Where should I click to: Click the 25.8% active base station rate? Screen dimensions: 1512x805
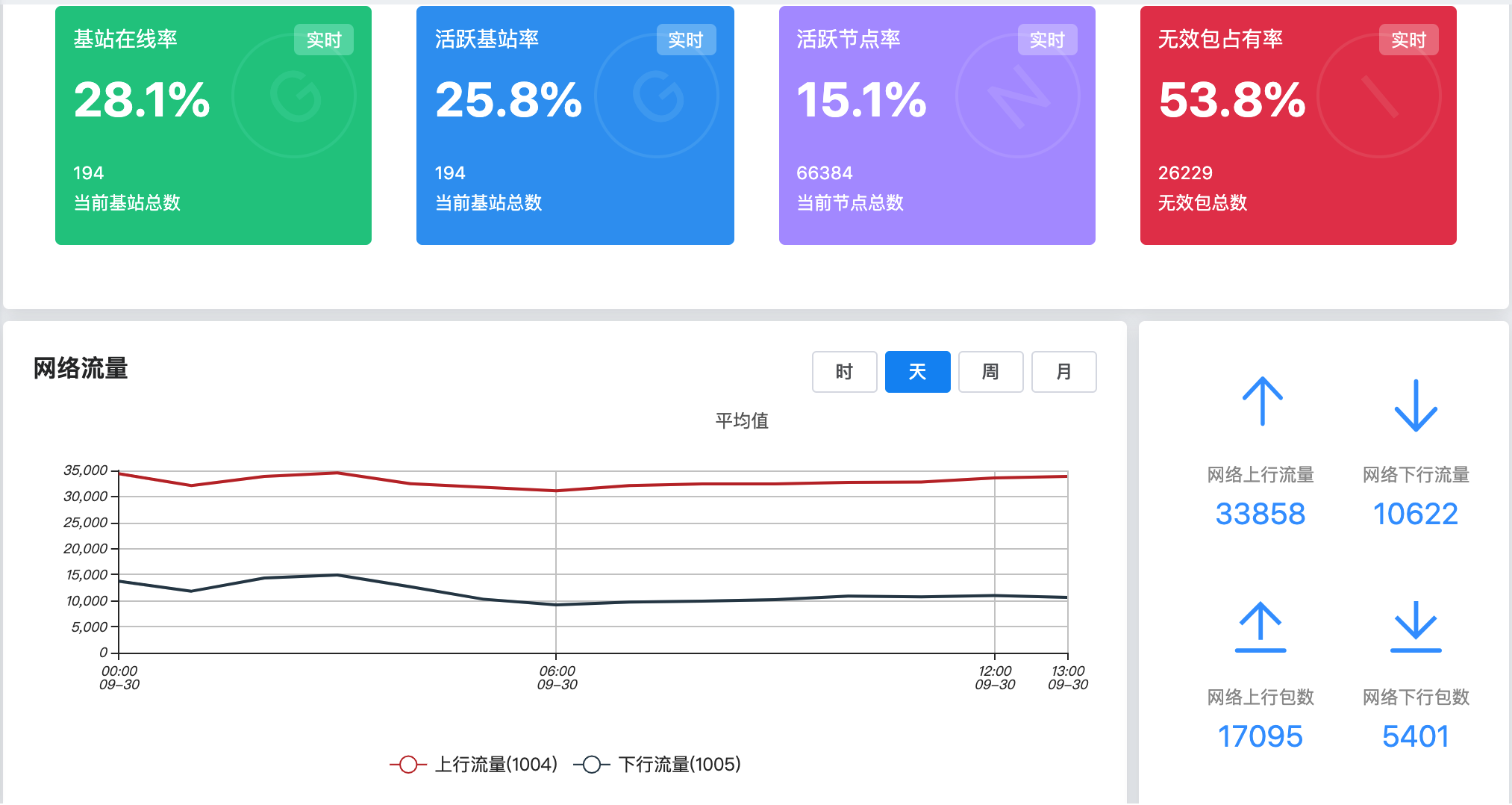(x=509, y=100)
